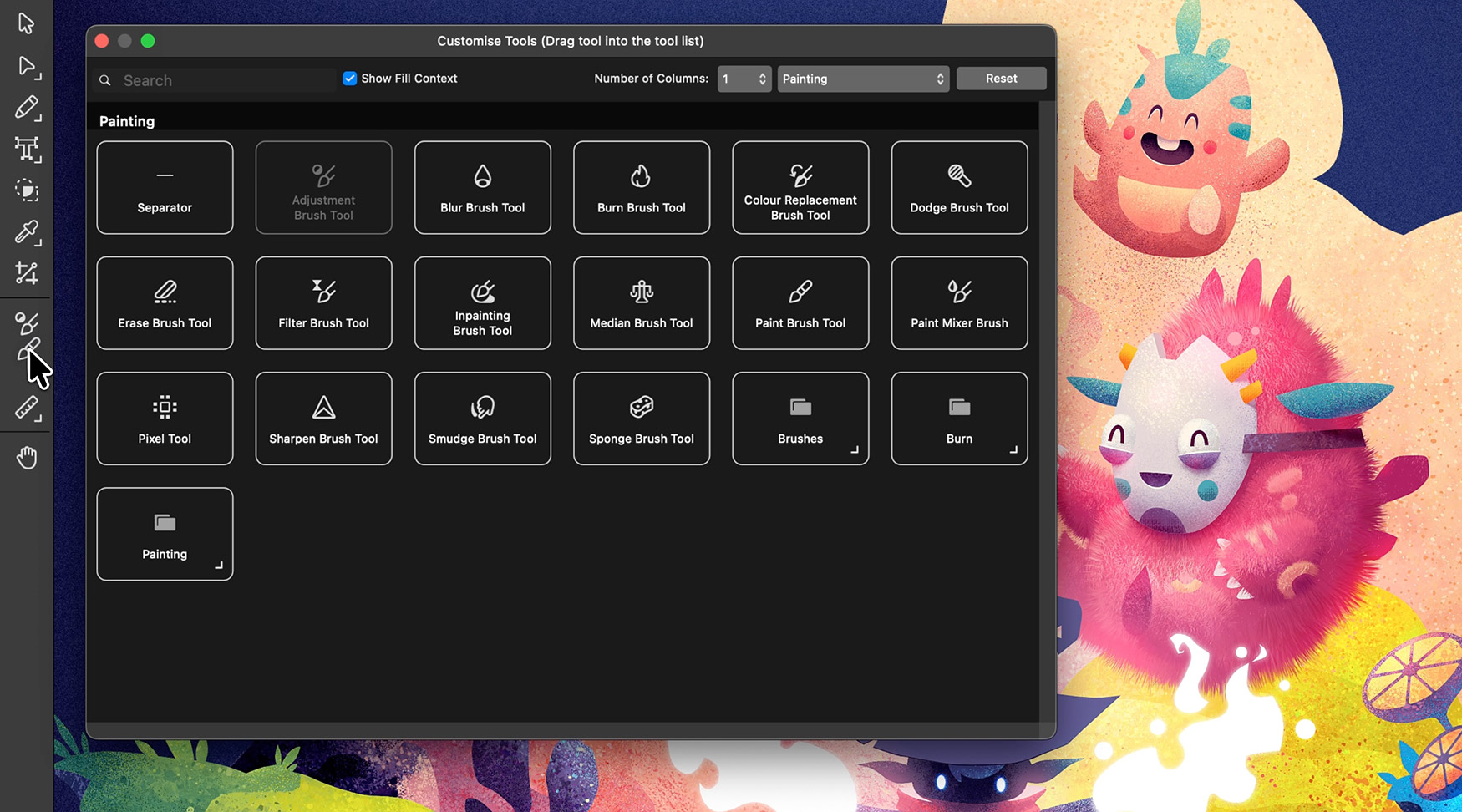Disable the Show Fill Context checkbox
This screenshot has height=812, width=1462.
pyautogui.click(x=350, y=78)
